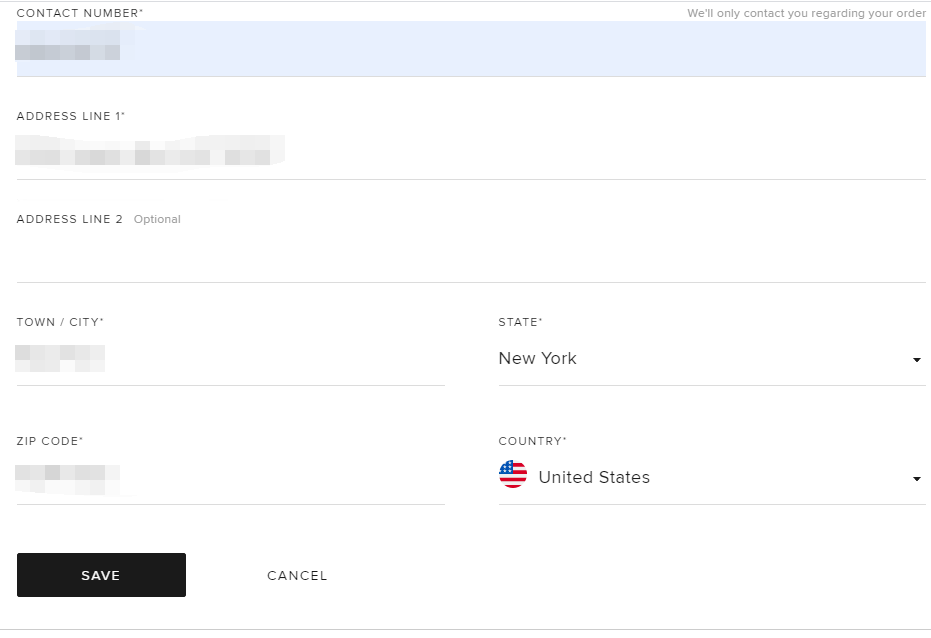This screenshot has height=638, width=931.
Task: Expand the State dropdown arrow
Action: coord(916,360)
